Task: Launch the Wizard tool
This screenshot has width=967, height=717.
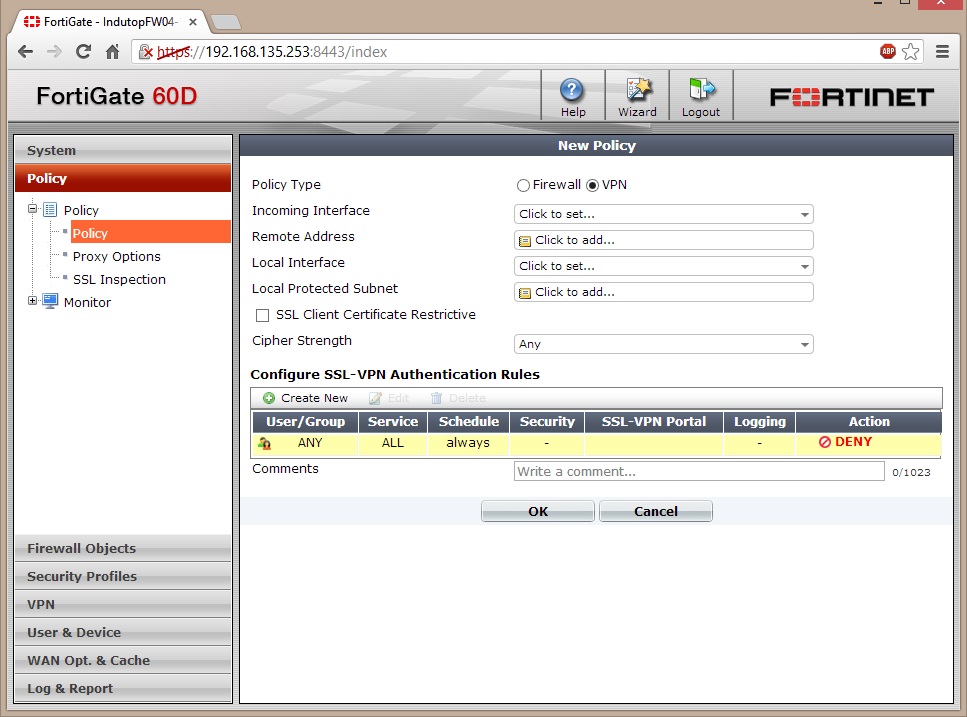Action: tap(638, 90)
